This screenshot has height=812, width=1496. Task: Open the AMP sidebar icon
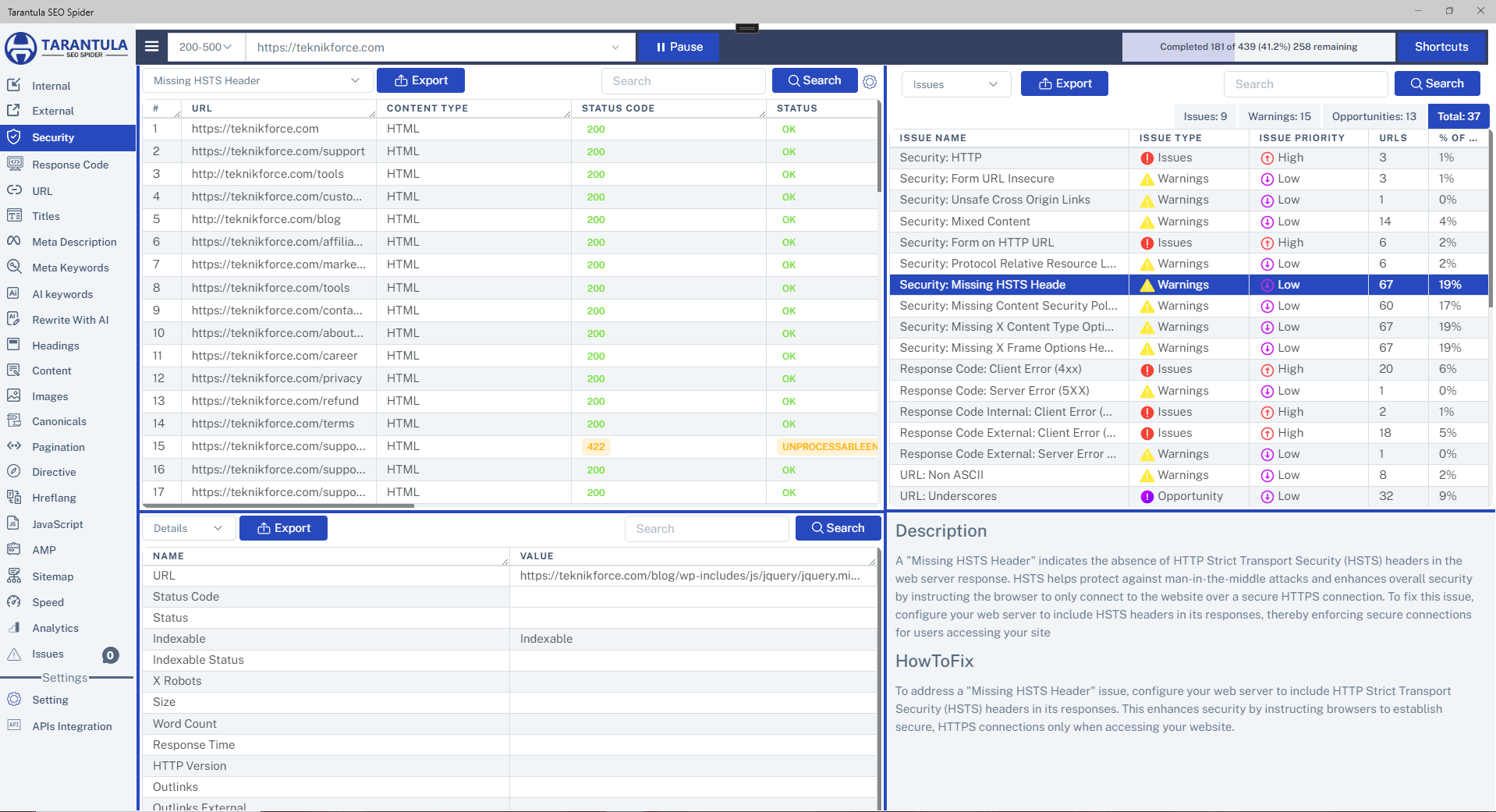click(14, 550)
